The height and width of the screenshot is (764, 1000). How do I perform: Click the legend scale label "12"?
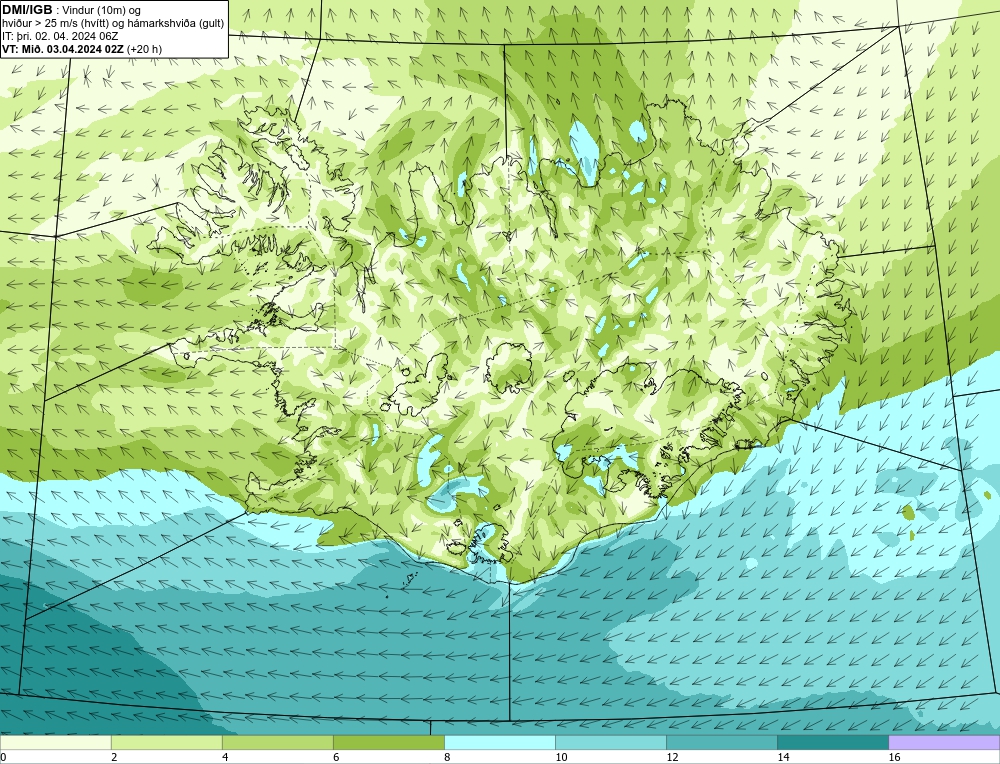coord(672,757)
